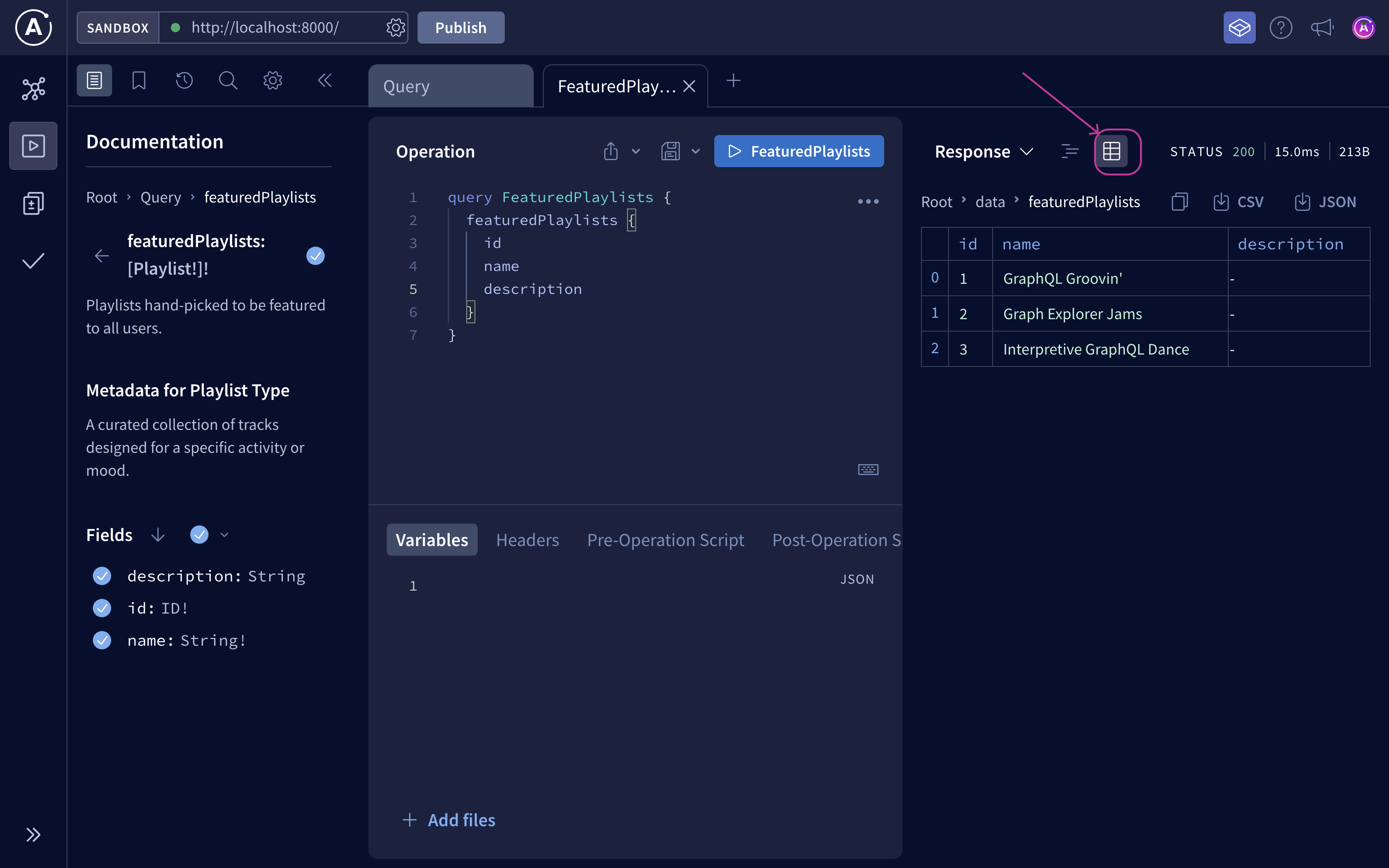This screenshot has height=868, width=1389.
Task: Open the connection settings gear in the endpoint bar
Action: [395, 27]
